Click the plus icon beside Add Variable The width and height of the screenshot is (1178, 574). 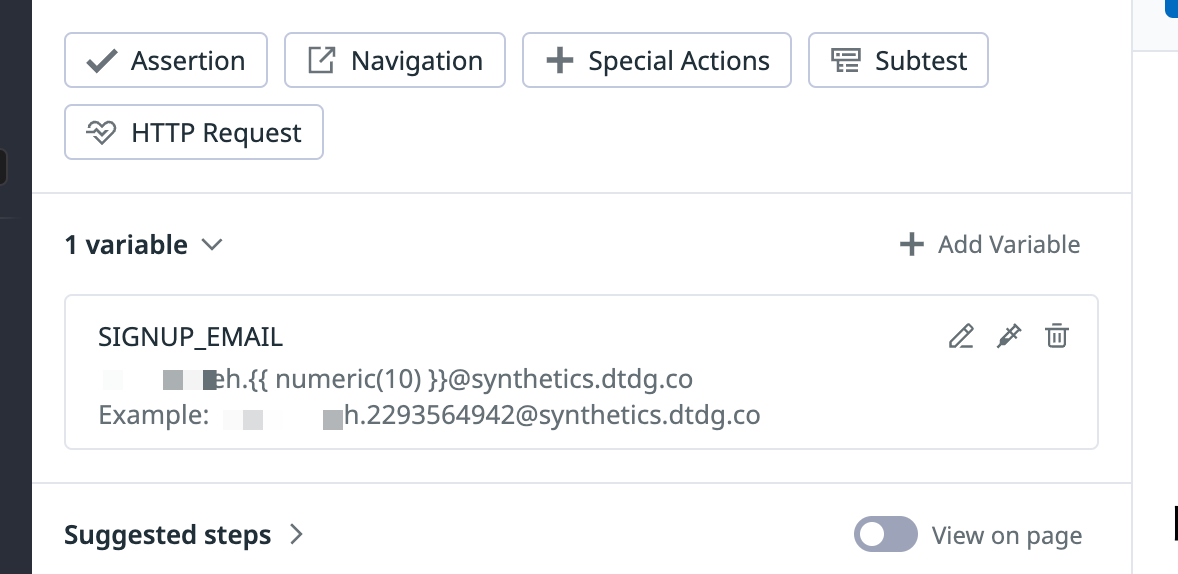(911, 244)
